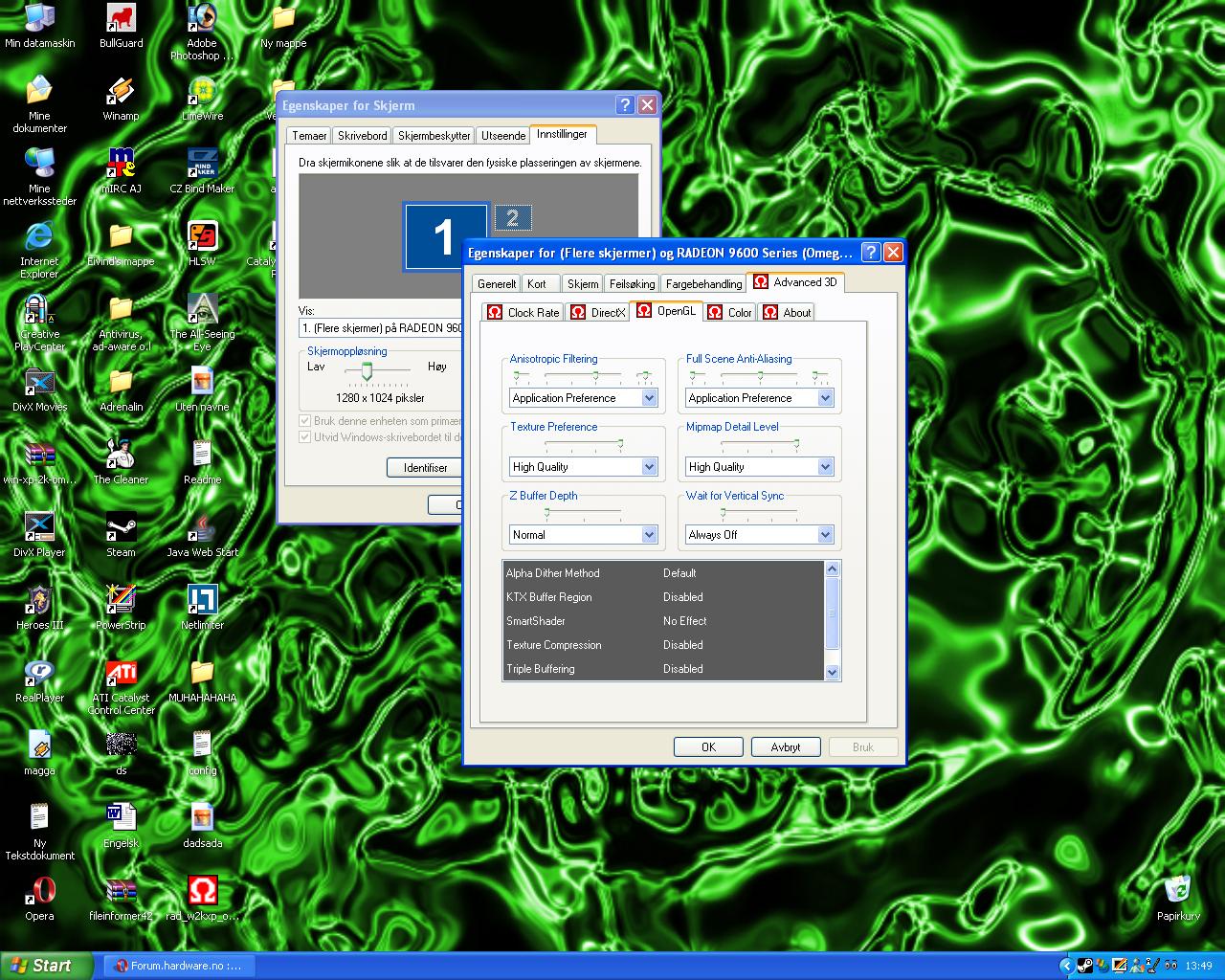Open Papirkurv recycle bin
Image resolution: width=1225 pixels, height=980 pixels.
coord(1178,899)
